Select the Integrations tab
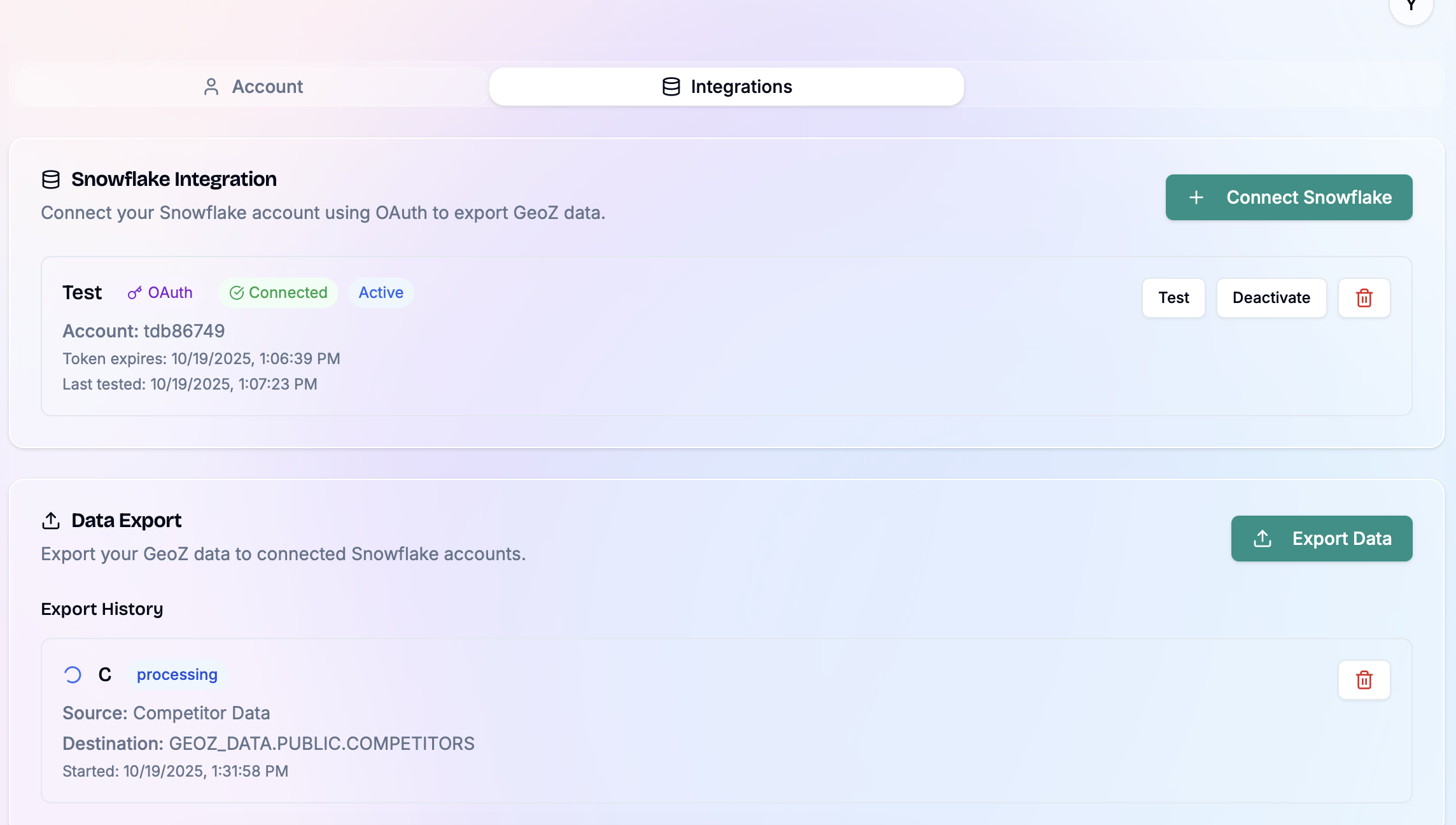 click(727, 87)
